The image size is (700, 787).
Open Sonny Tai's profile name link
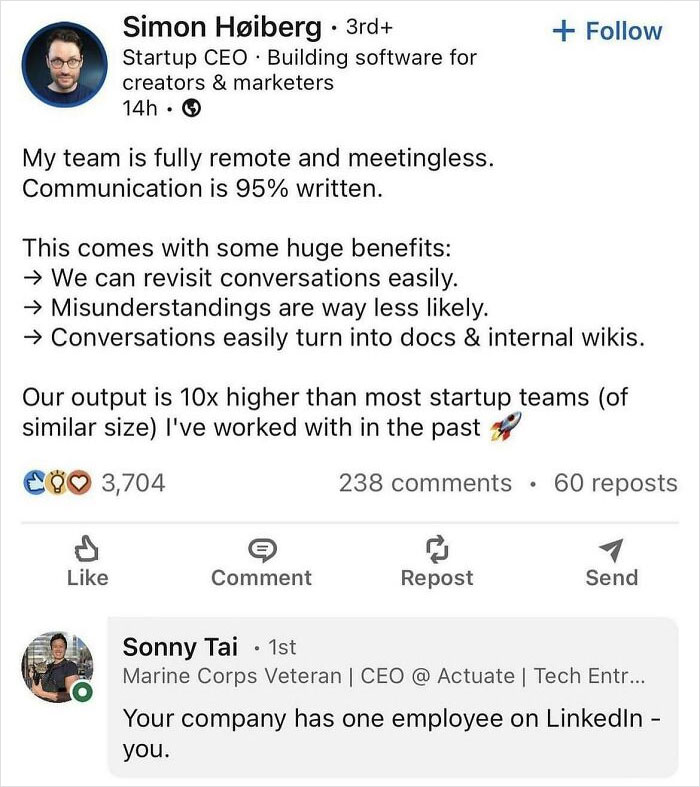[179, 647]
